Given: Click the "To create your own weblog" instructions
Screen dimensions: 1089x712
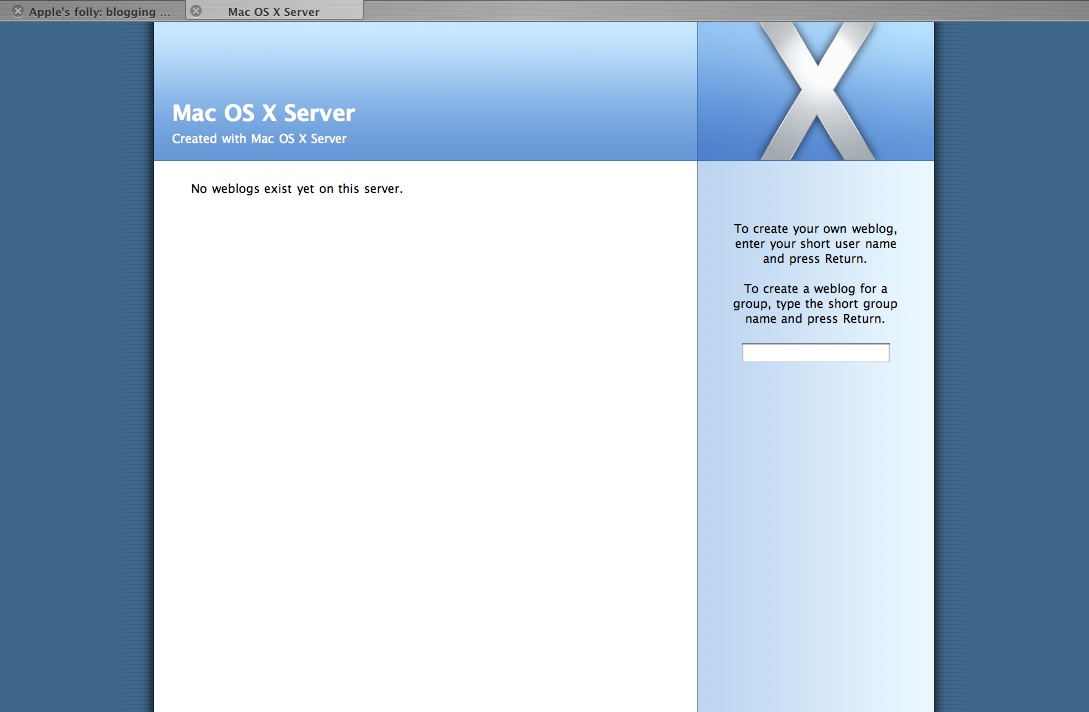Looking at the screenshot, I should coord(815,244).
